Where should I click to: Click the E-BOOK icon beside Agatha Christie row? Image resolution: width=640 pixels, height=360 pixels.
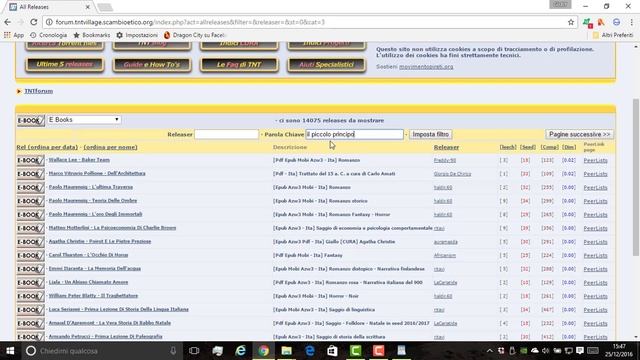coord(31,242)
